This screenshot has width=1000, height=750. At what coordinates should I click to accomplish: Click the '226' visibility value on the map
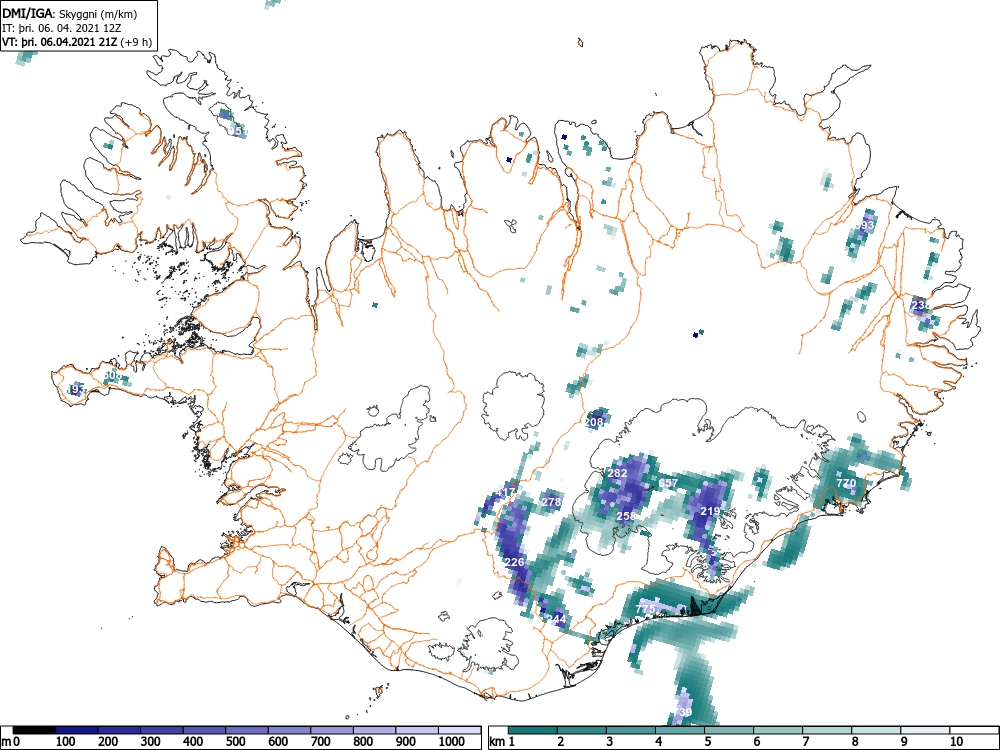tap(514, 562)
